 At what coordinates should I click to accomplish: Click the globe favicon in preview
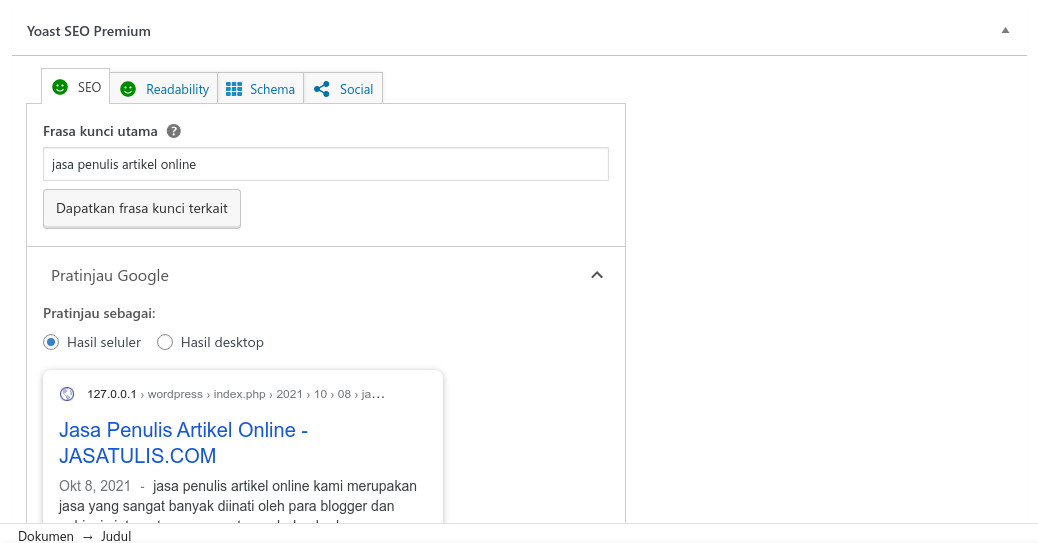(x=67, y=394)
